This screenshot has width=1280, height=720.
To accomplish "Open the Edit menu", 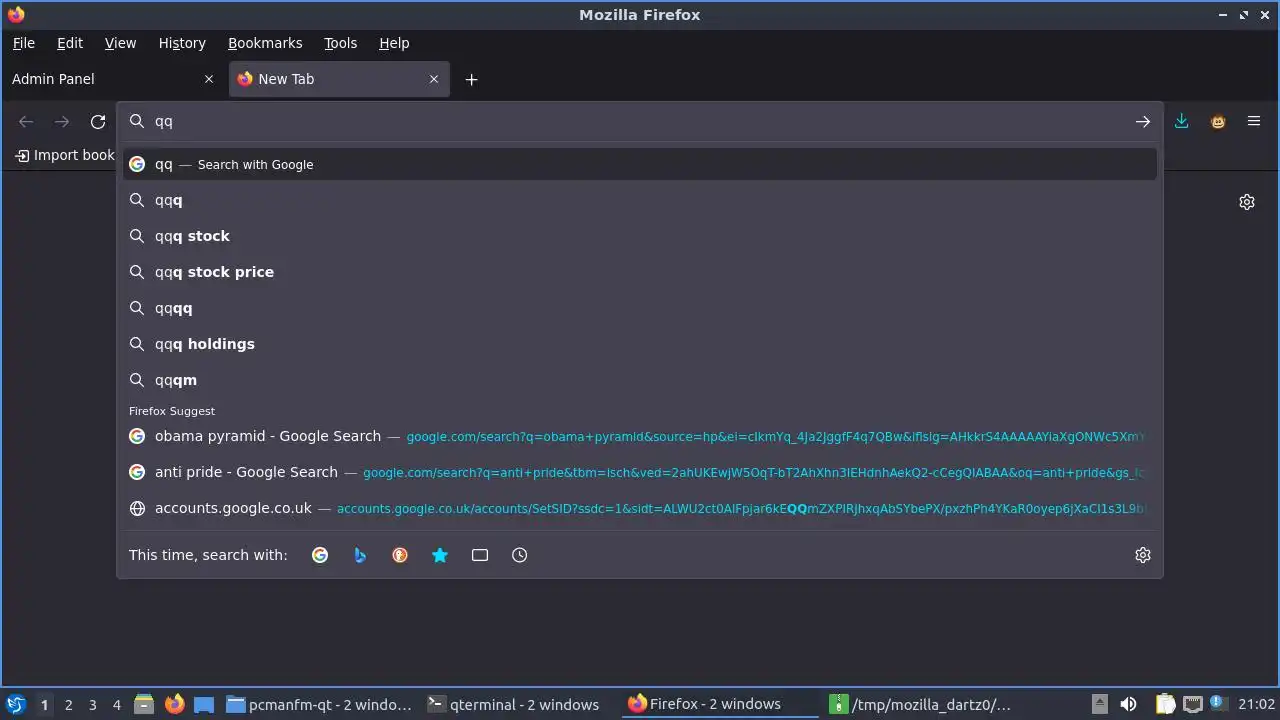I will (x=70, y=43).
